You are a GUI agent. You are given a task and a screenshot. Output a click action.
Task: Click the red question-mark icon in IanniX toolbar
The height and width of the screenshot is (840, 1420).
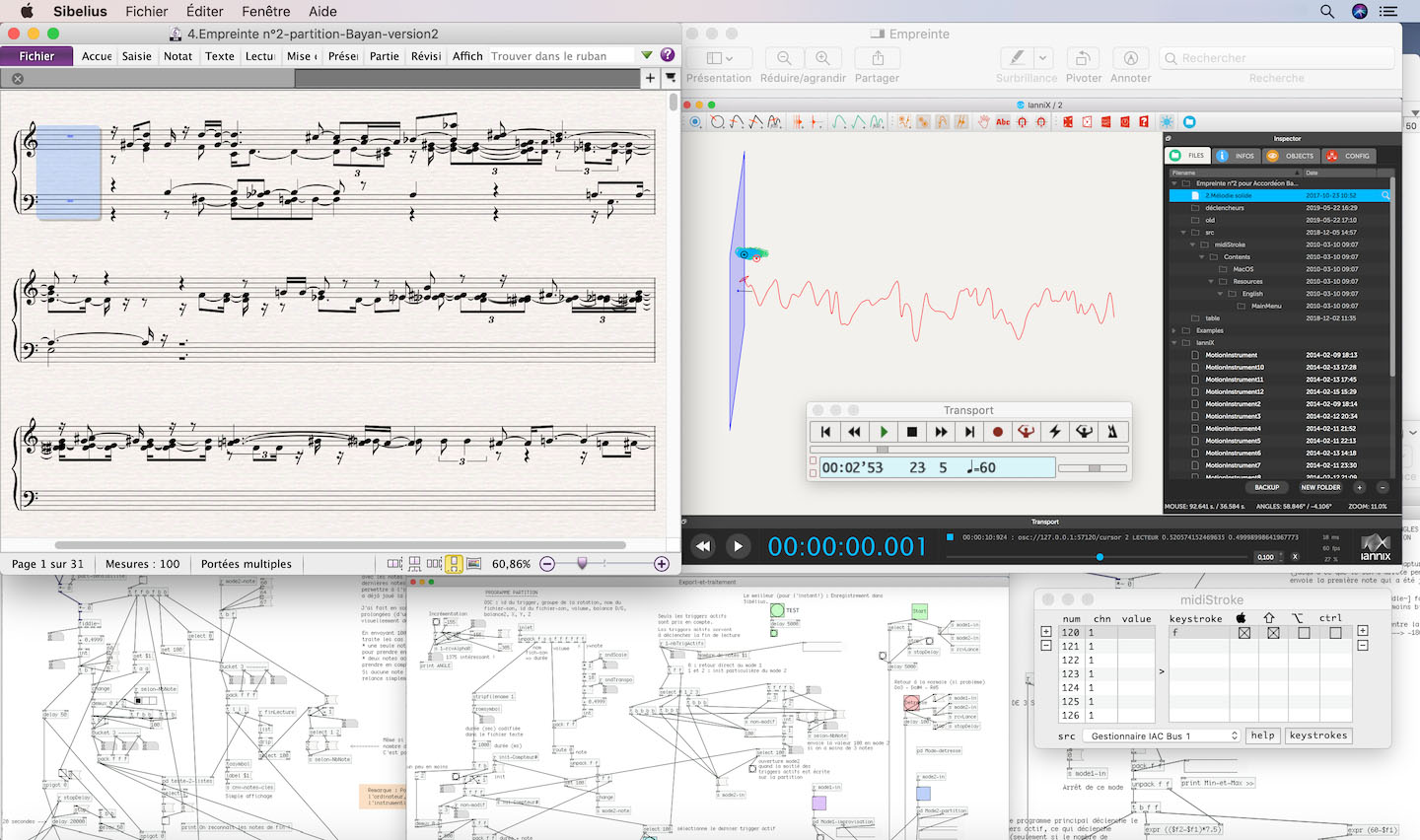tap(1144, 122)
